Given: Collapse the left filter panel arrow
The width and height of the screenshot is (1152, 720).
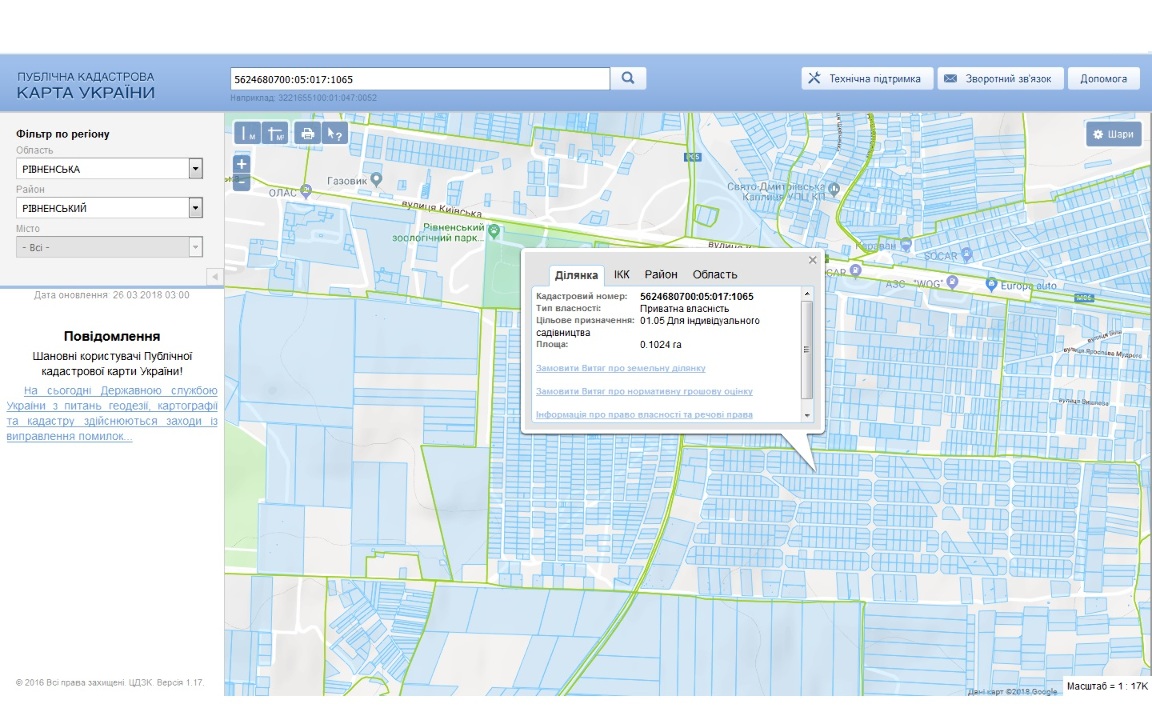Looking at the screenshot, I should click(x=215, y=277).
